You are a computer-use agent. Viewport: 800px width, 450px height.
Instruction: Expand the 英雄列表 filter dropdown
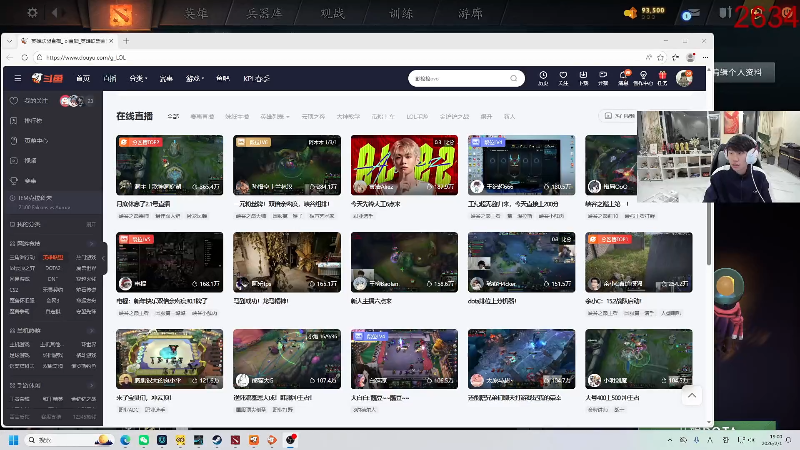[274, 116]
